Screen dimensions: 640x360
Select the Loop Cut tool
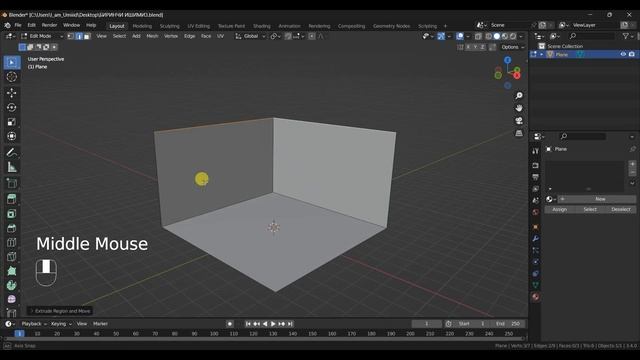pyautogui.click(x=11, y=242)
